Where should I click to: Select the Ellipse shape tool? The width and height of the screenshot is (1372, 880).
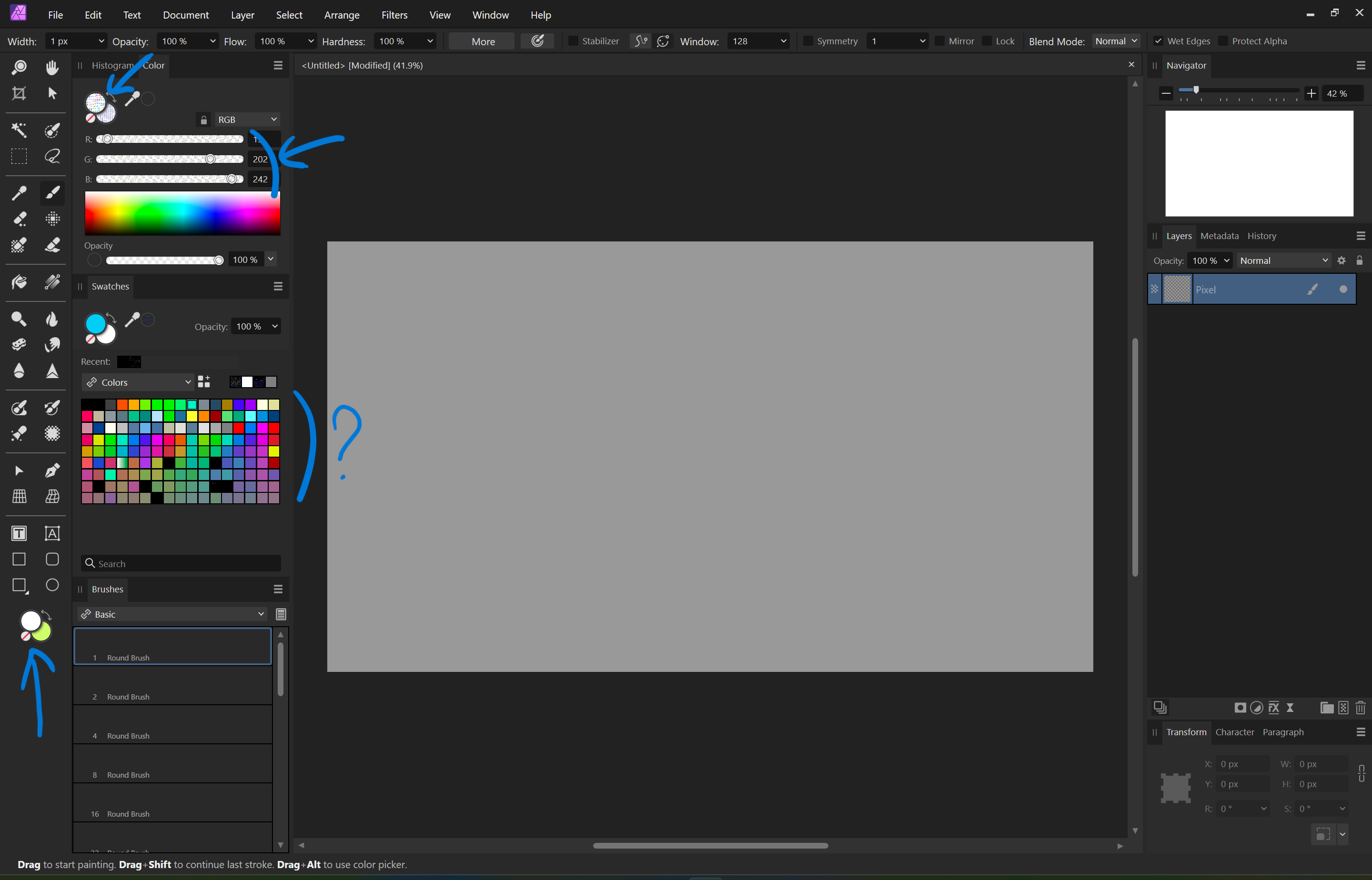point(52,585)
